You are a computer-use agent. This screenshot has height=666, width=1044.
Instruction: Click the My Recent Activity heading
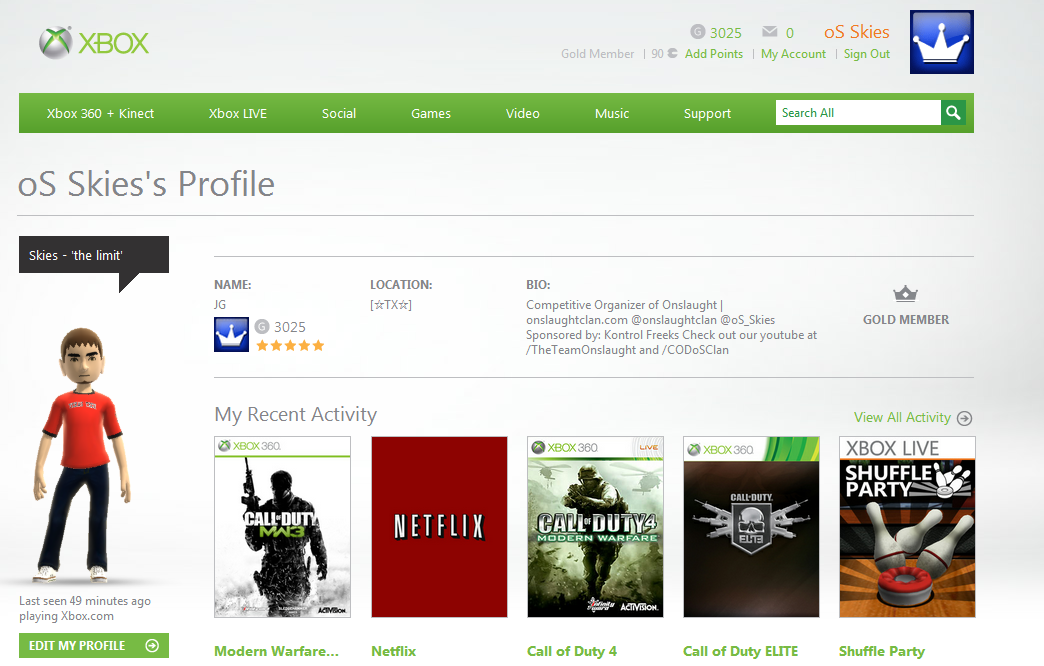(296, 415)
